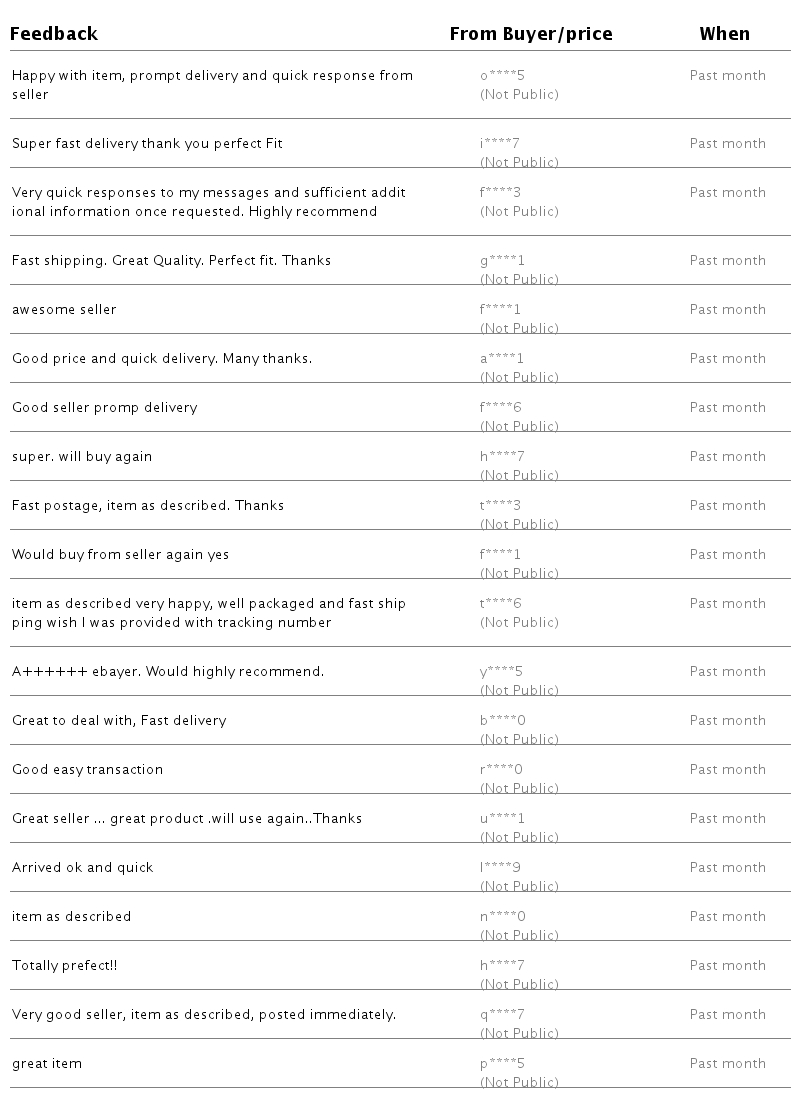
Task: Click buyer l****9
Action: tap(501, 868)
